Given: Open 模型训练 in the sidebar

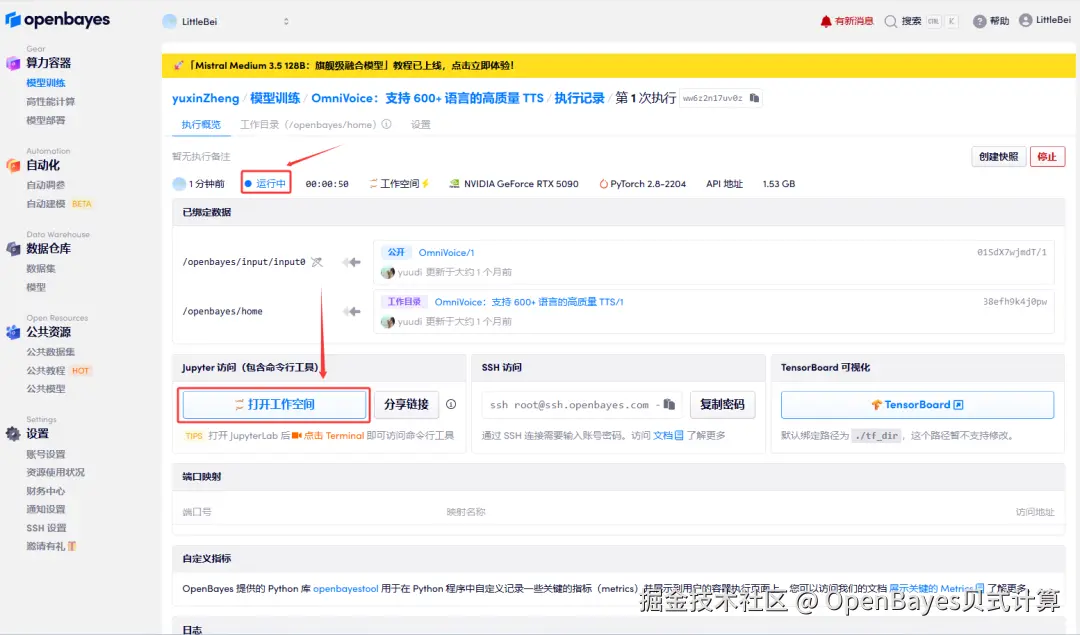Looking at the screenshot, I should [x=45, y=83].
